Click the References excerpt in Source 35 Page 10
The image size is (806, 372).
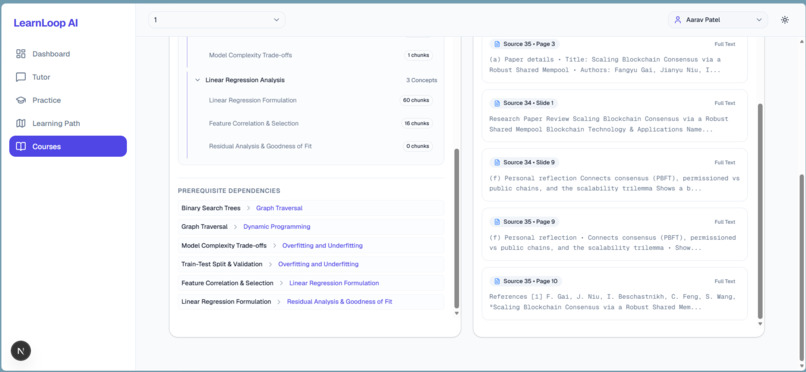pyautogui.click(x=612, y=302)
